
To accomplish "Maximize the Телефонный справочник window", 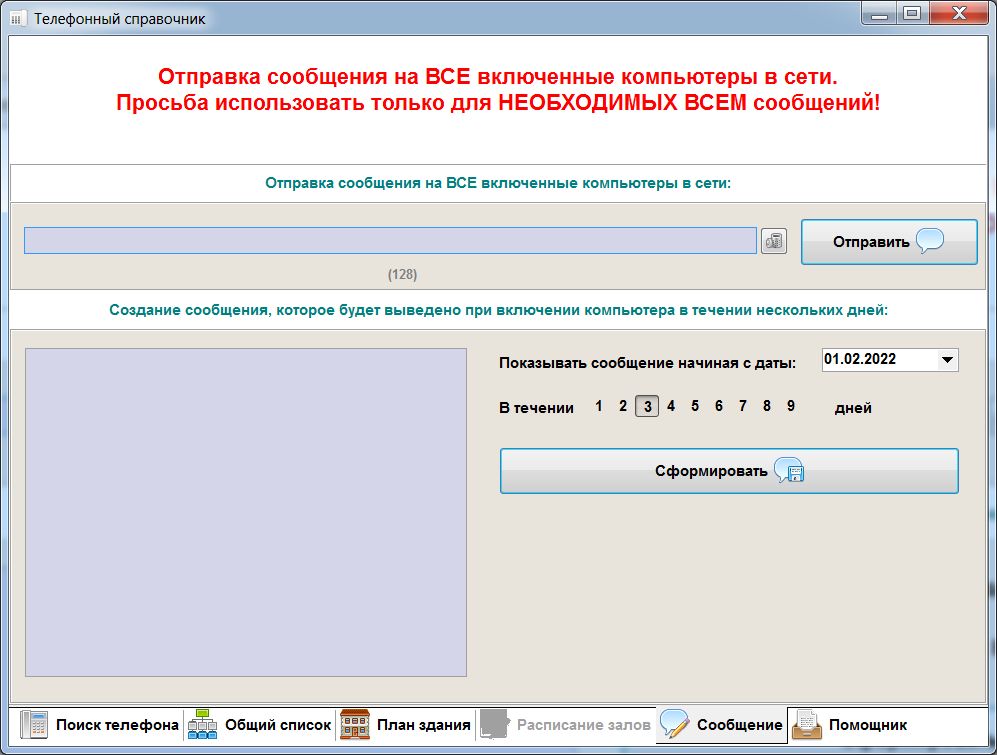I will [x=912, y=13].
